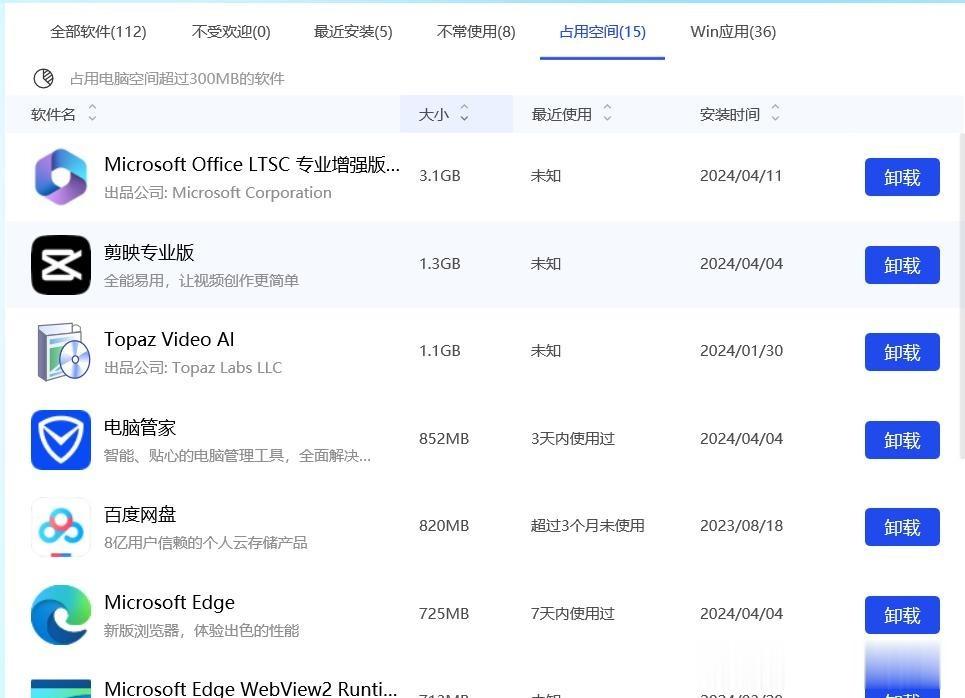Screen dimensions: 965x698
Task: Click the 剪映专业版 software name
Action: (149, 252)
